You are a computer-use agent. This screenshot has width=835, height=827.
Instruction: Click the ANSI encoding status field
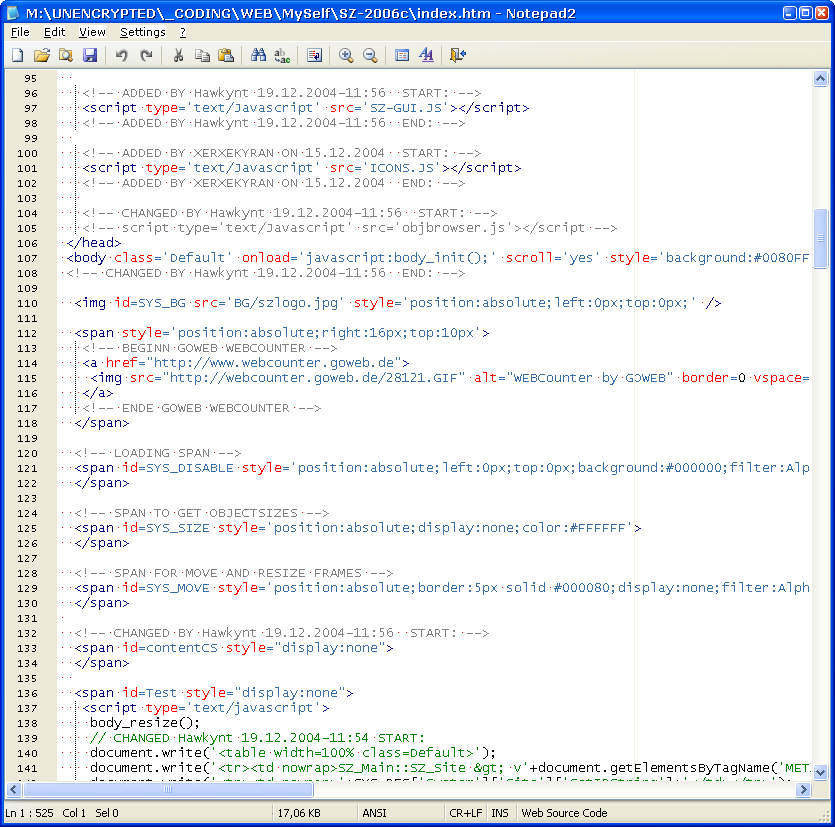[x=374, y=813]
